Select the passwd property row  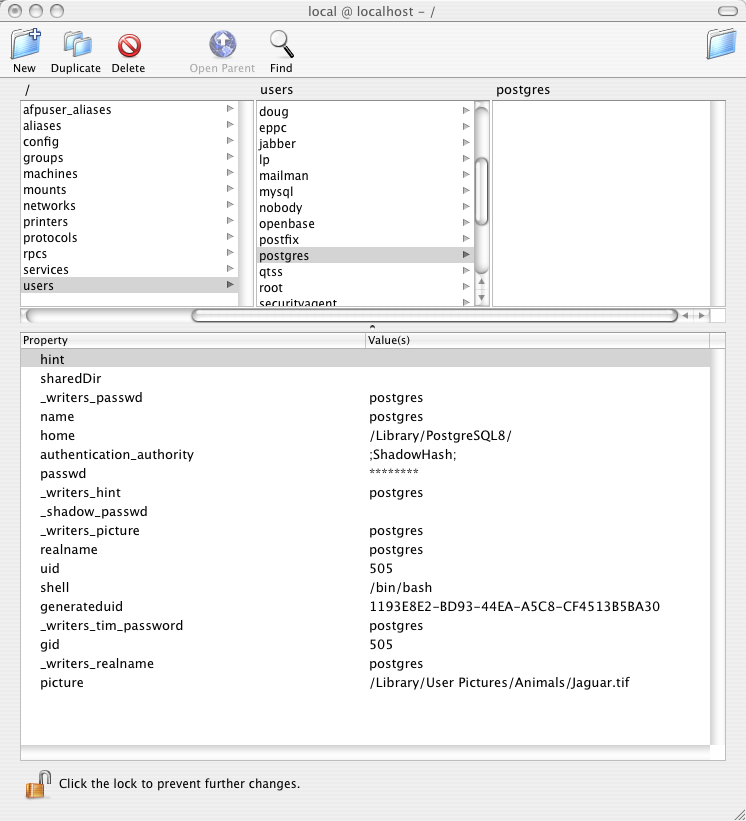63,474
